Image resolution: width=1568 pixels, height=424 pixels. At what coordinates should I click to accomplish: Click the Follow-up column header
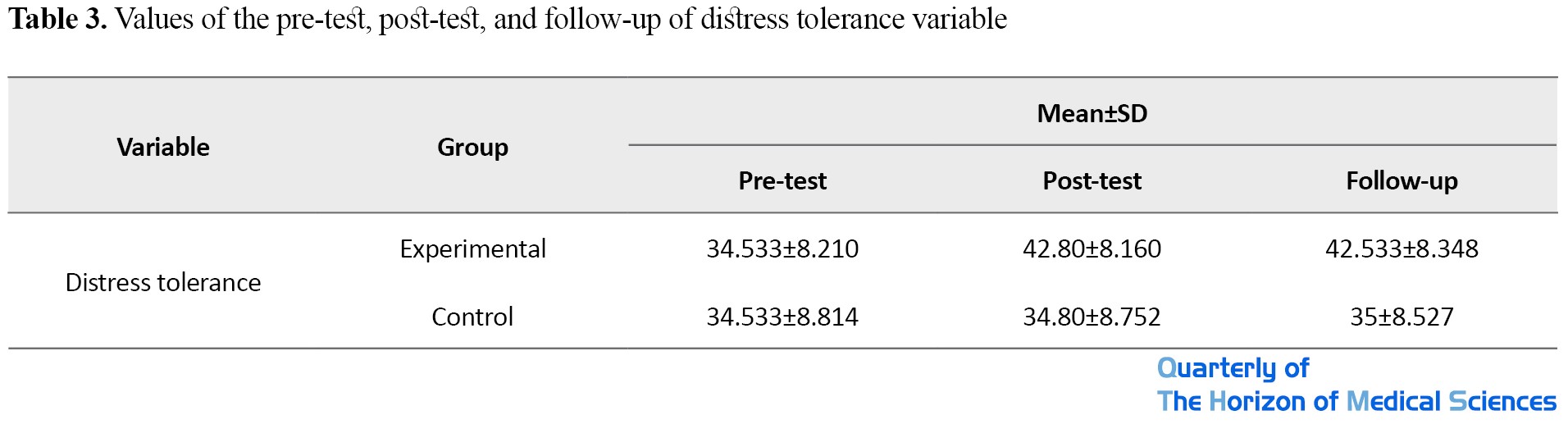coord(1402,181)
